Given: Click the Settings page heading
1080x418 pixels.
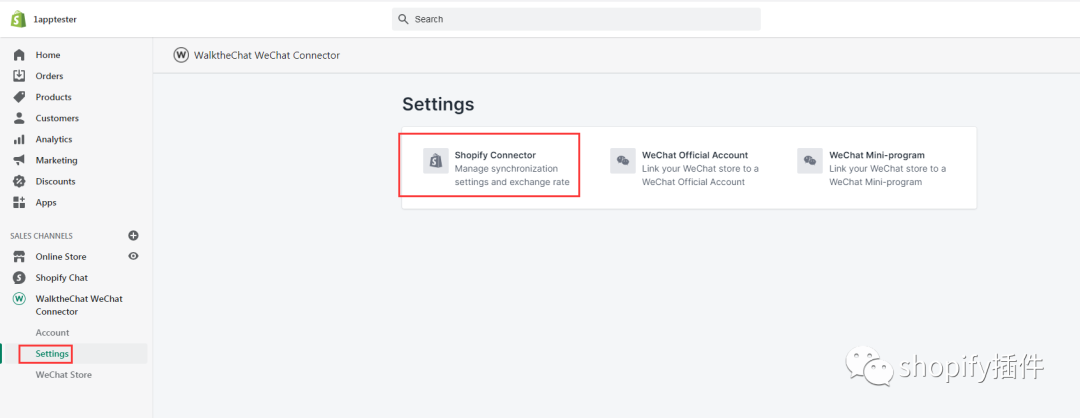Looking at the screenshot, I should [438, 104].
